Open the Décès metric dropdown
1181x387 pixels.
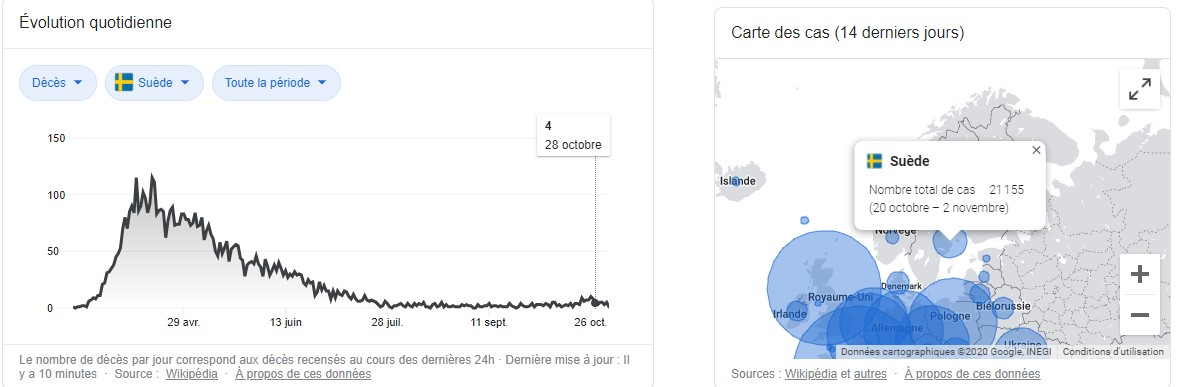point(58,83)
